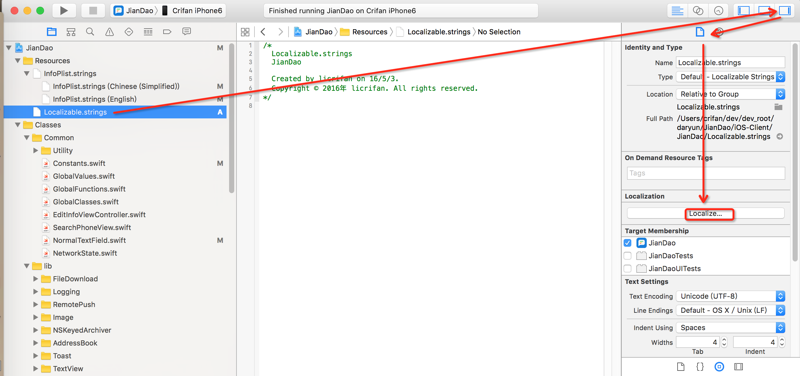Adjust the Tab width stepper

724,342
